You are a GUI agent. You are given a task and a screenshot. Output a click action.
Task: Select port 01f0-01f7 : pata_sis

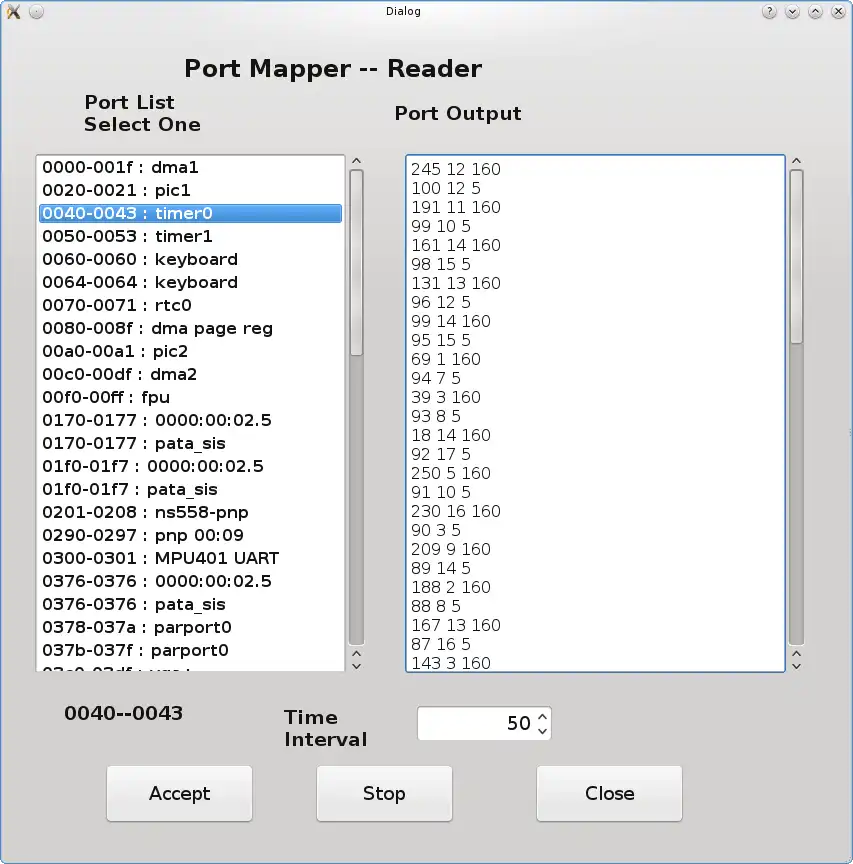pos(190,489)
